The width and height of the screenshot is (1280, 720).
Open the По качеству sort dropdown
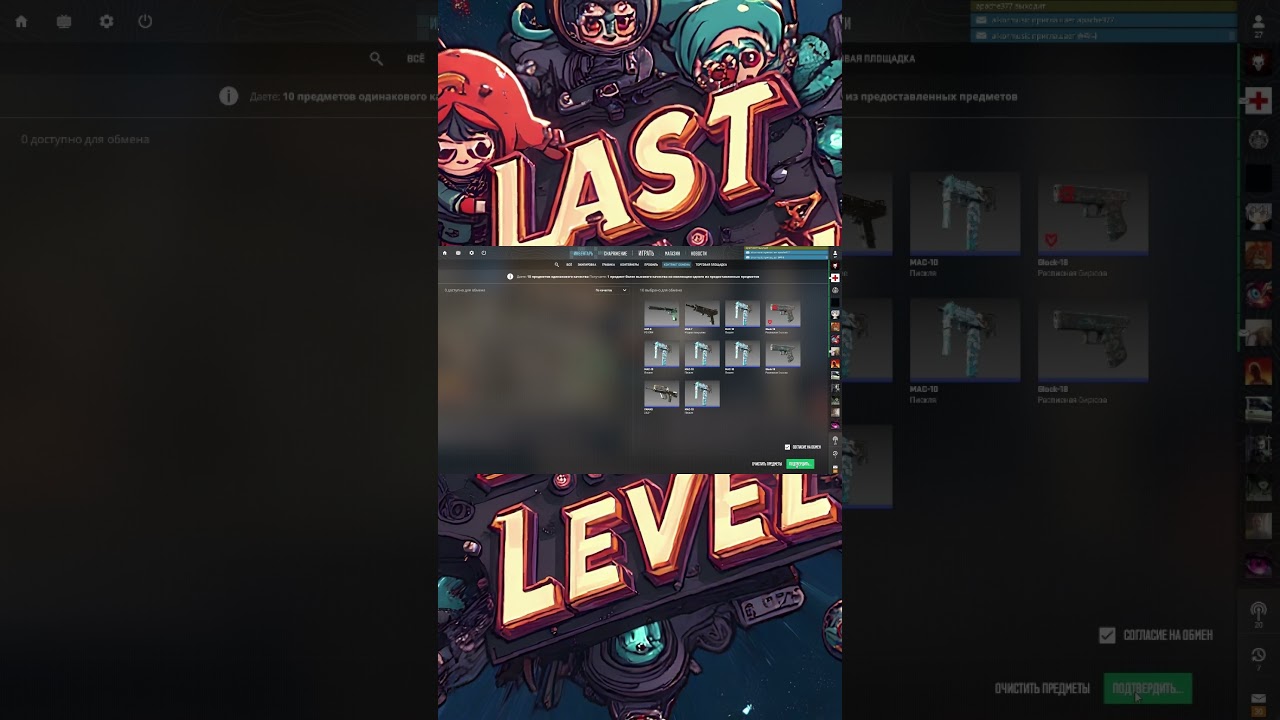[610, 290]
